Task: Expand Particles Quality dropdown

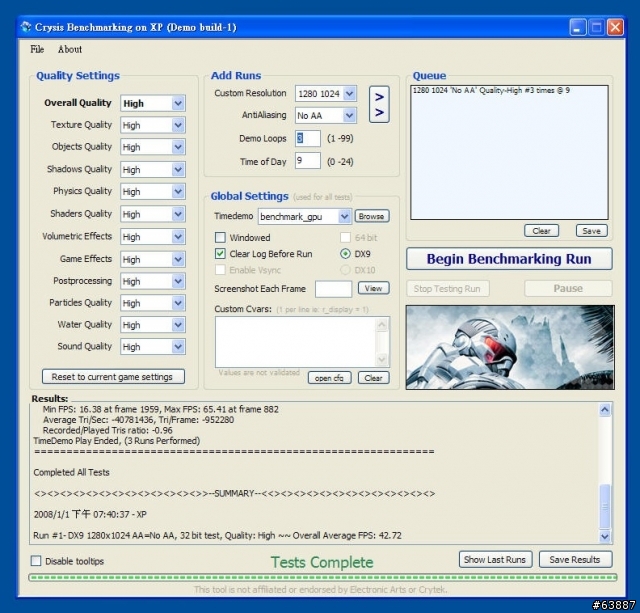Action: 178,303
